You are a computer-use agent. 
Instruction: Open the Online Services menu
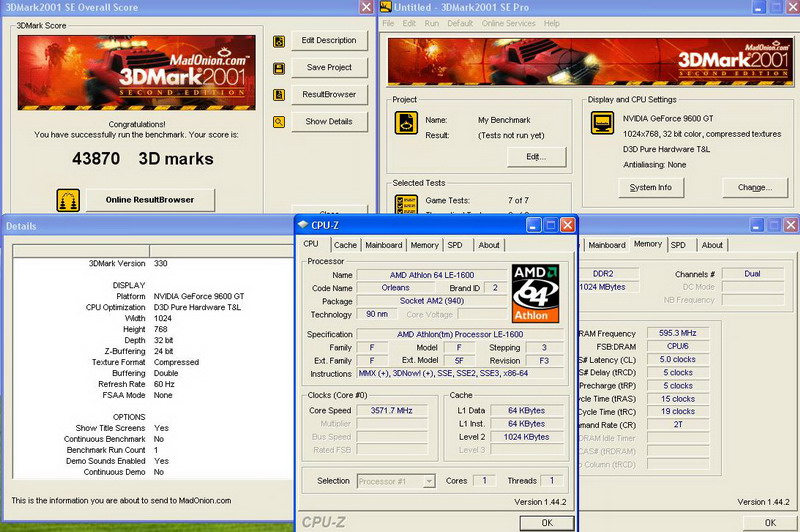(x=509, y=23)
